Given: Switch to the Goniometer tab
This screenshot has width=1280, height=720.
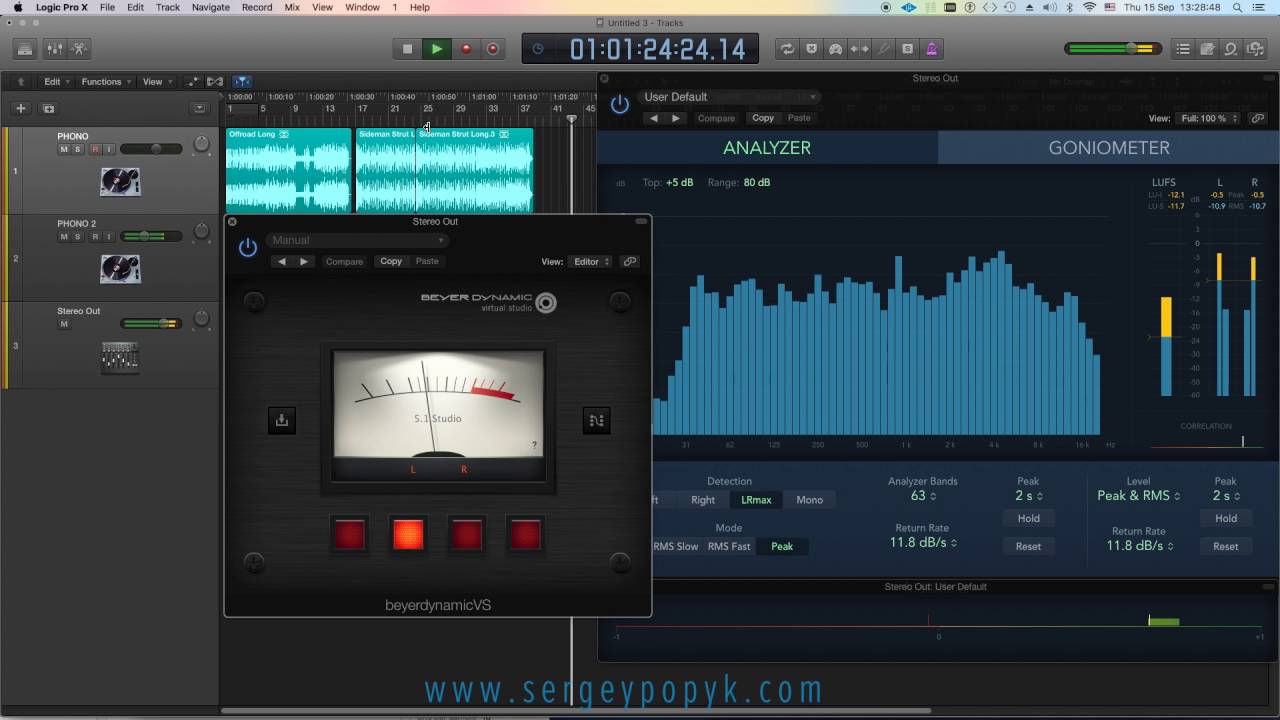Looking at the screenshot, I should coord(1108,147).
